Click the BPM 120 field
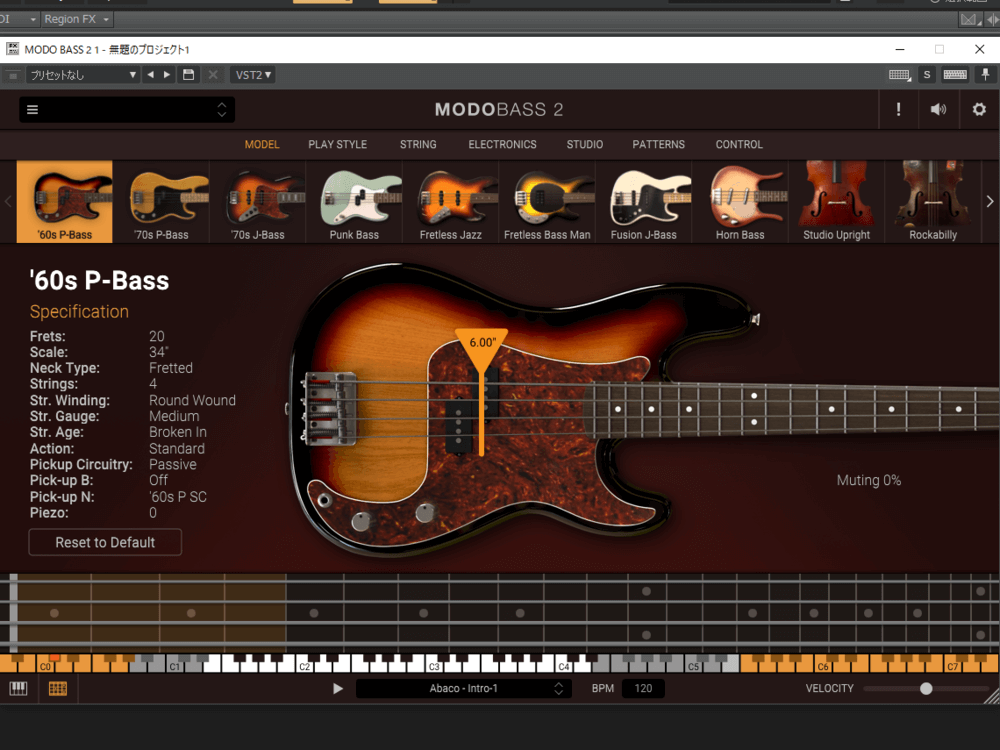 [x=643, y=689]
